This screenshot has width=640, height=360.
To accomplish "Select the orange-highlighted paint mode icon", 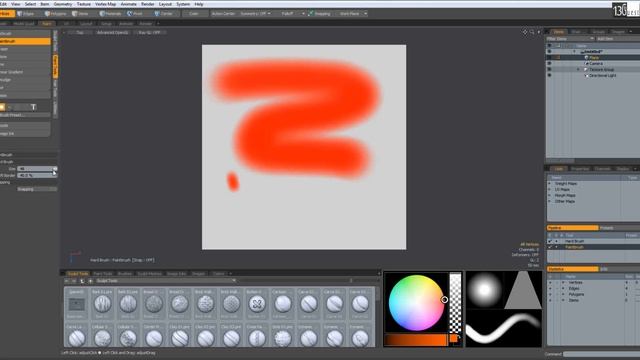I will tap(2, 107).
